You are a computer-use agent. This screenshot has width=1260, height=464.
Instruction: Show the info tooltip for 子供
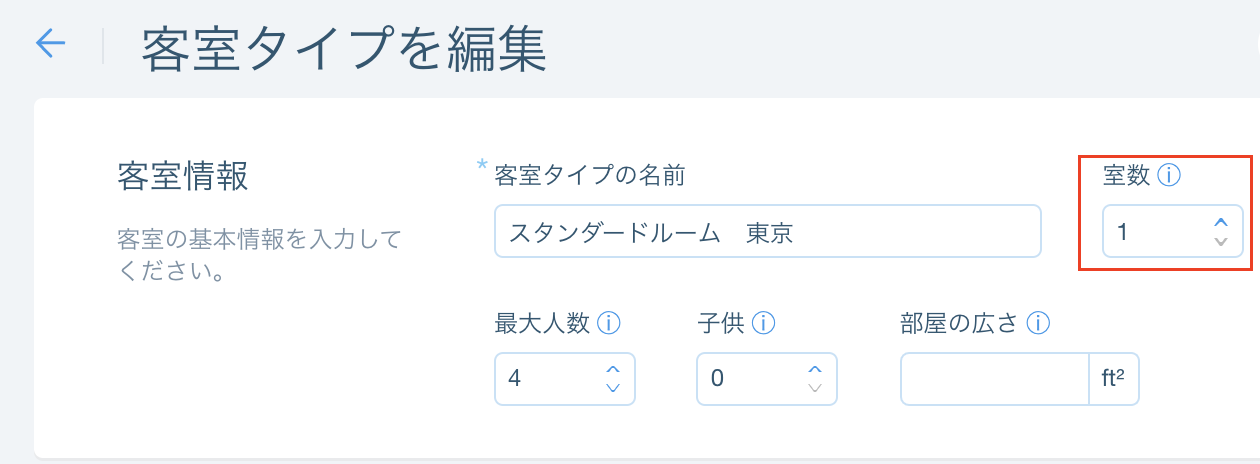click(764, 323)
